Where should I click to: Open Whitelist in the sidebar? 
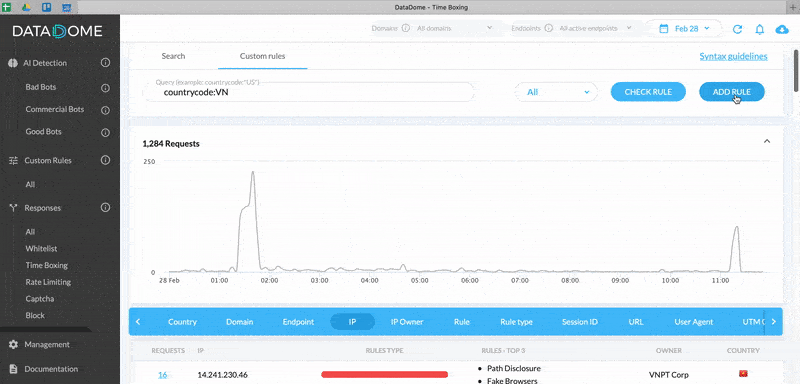[41, 249]
